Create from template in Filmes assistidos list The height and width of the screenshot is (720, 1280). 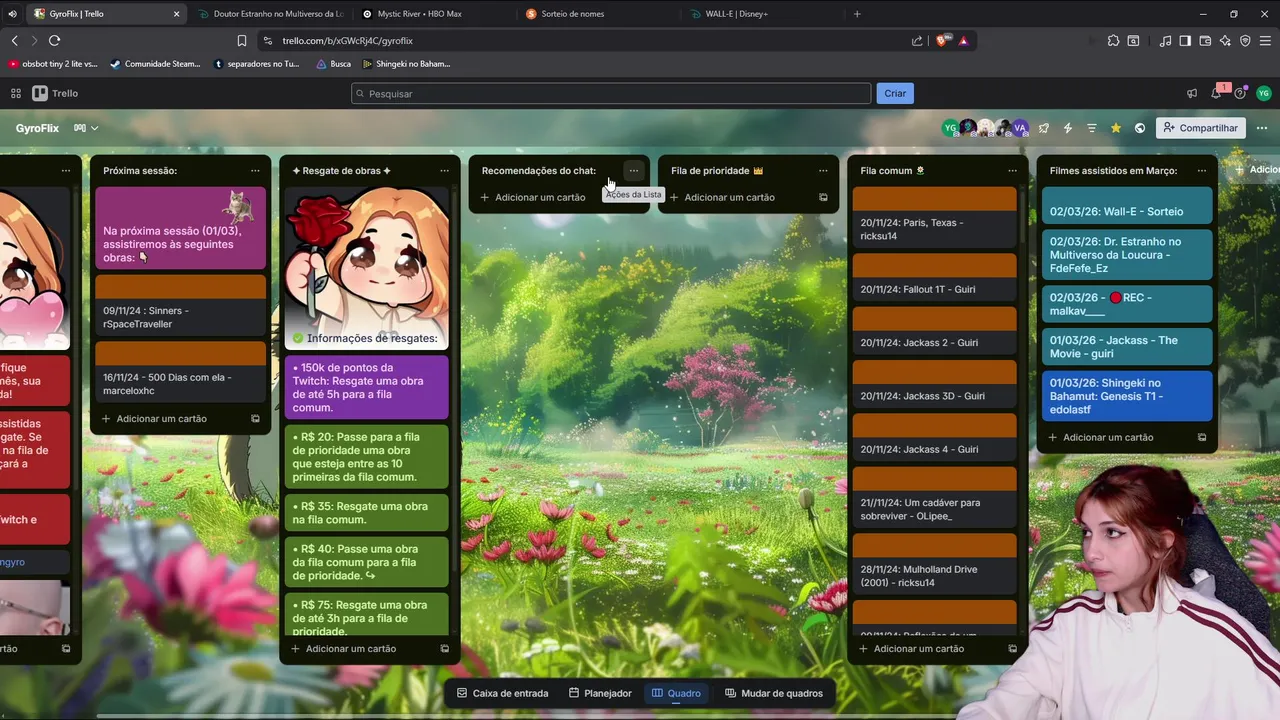1201,437
